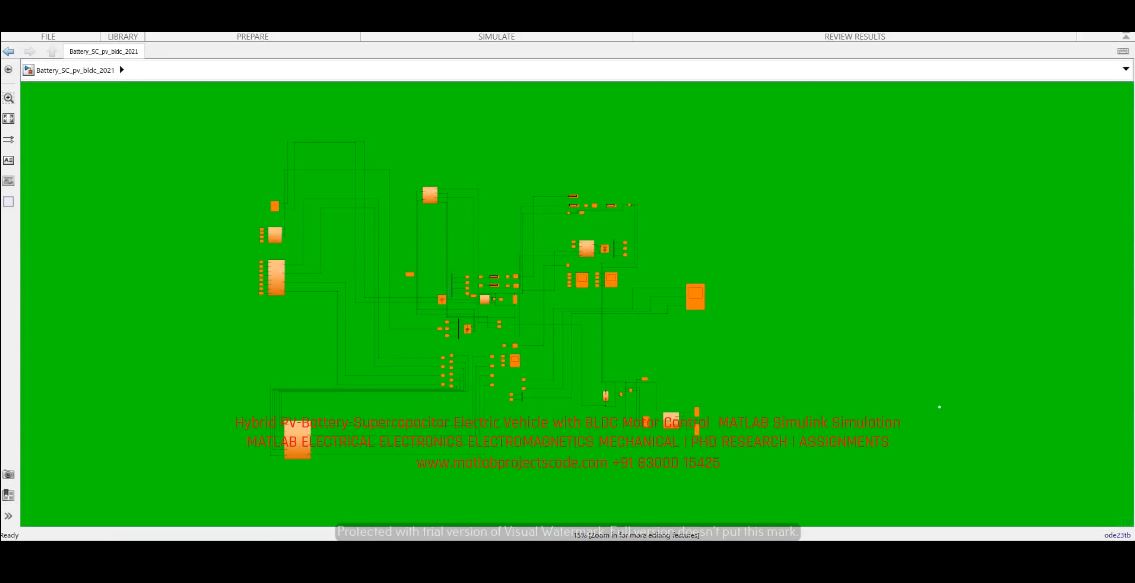
Task: Click the Up to Parent arrow
Action: pos(51,51)
